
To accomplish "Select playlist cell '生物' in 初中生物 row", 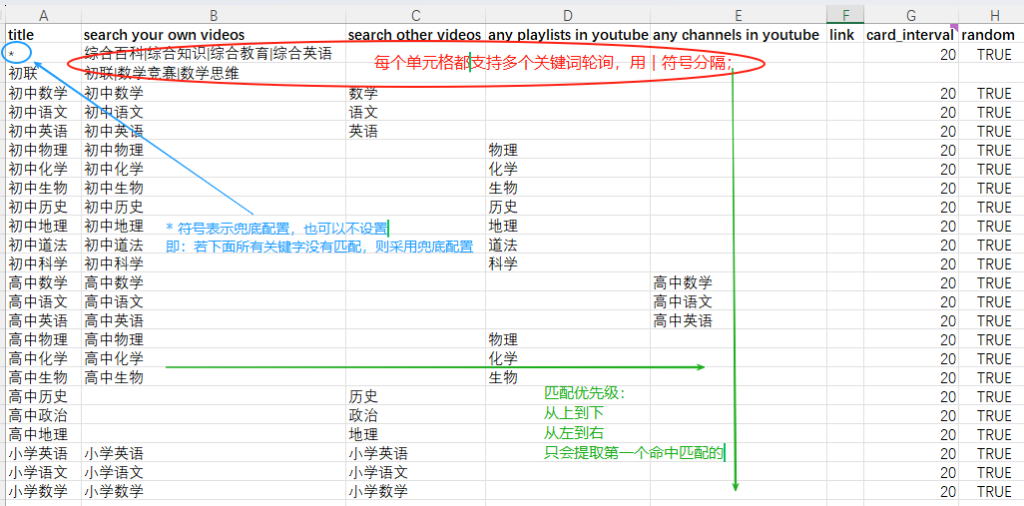I will click(x=568, y=188).
